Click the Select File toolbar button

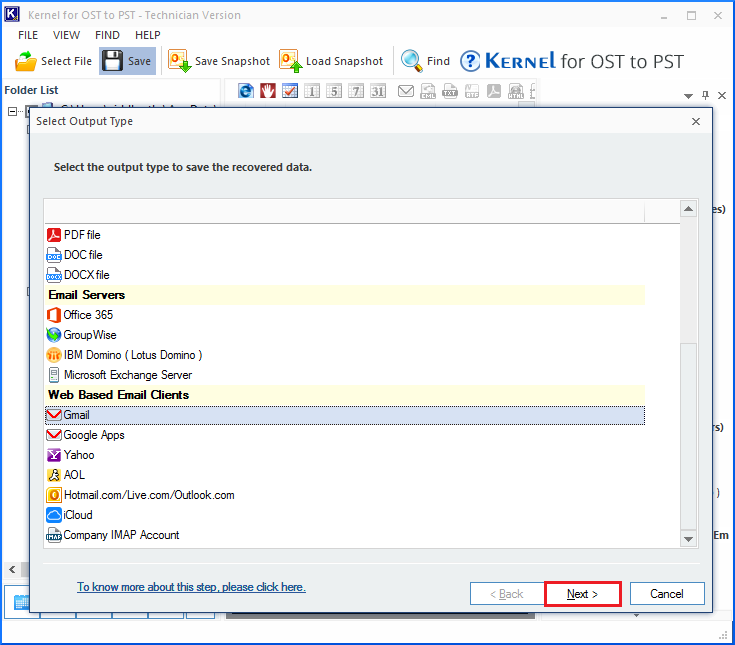click(x=53, y=61)
